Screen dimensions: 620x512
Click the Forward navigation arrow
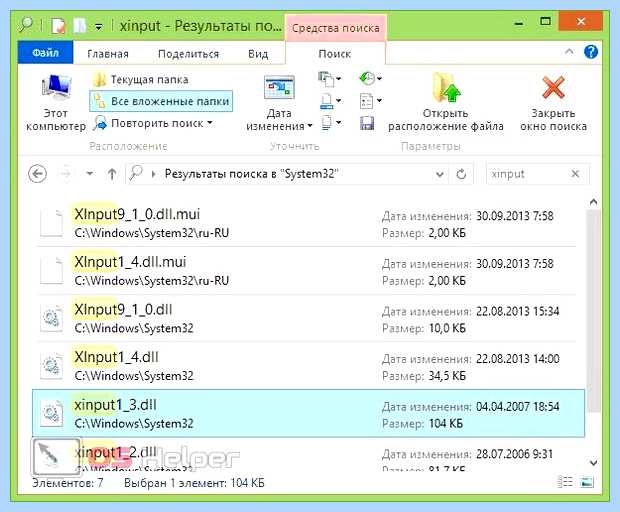pos(66,174)
